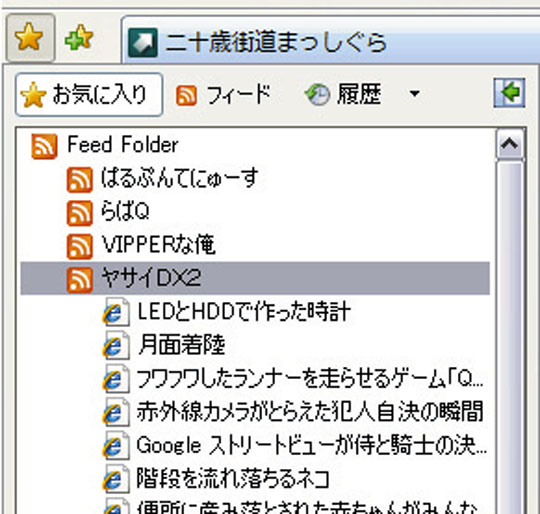This screenshot has height=514, width=540.
Task: Open the dropdown arrow next to 履歴
Action: coord(415,93)
